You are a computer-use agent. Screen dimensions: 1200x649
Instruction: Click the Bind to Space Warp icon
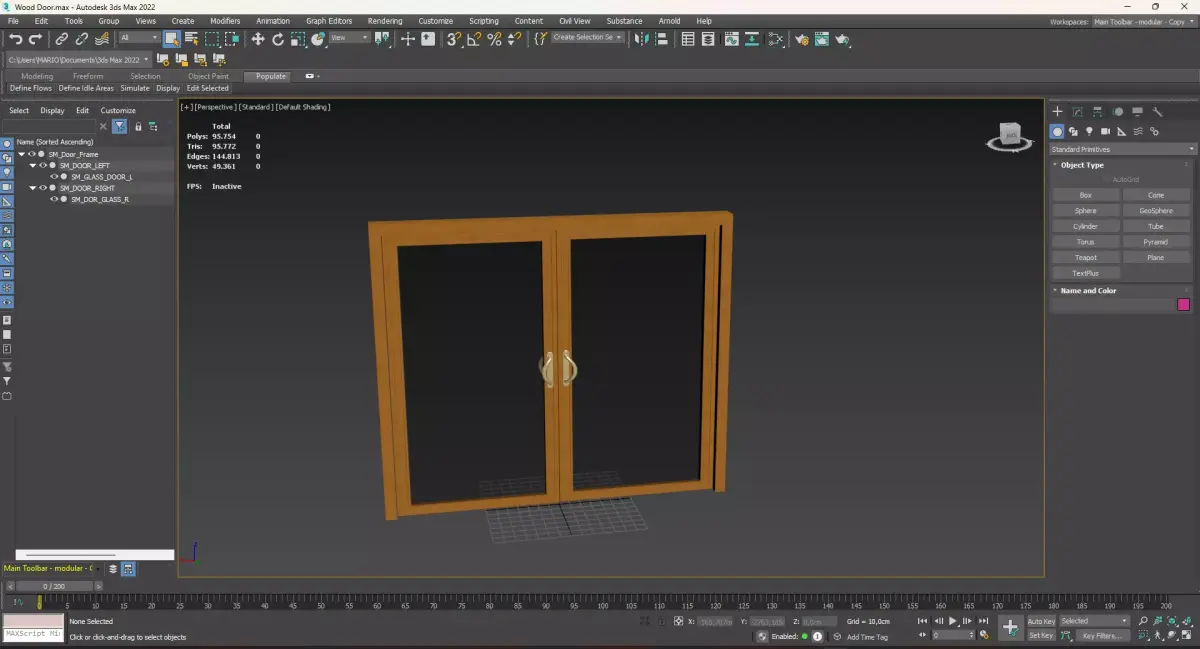coord(102,39)
